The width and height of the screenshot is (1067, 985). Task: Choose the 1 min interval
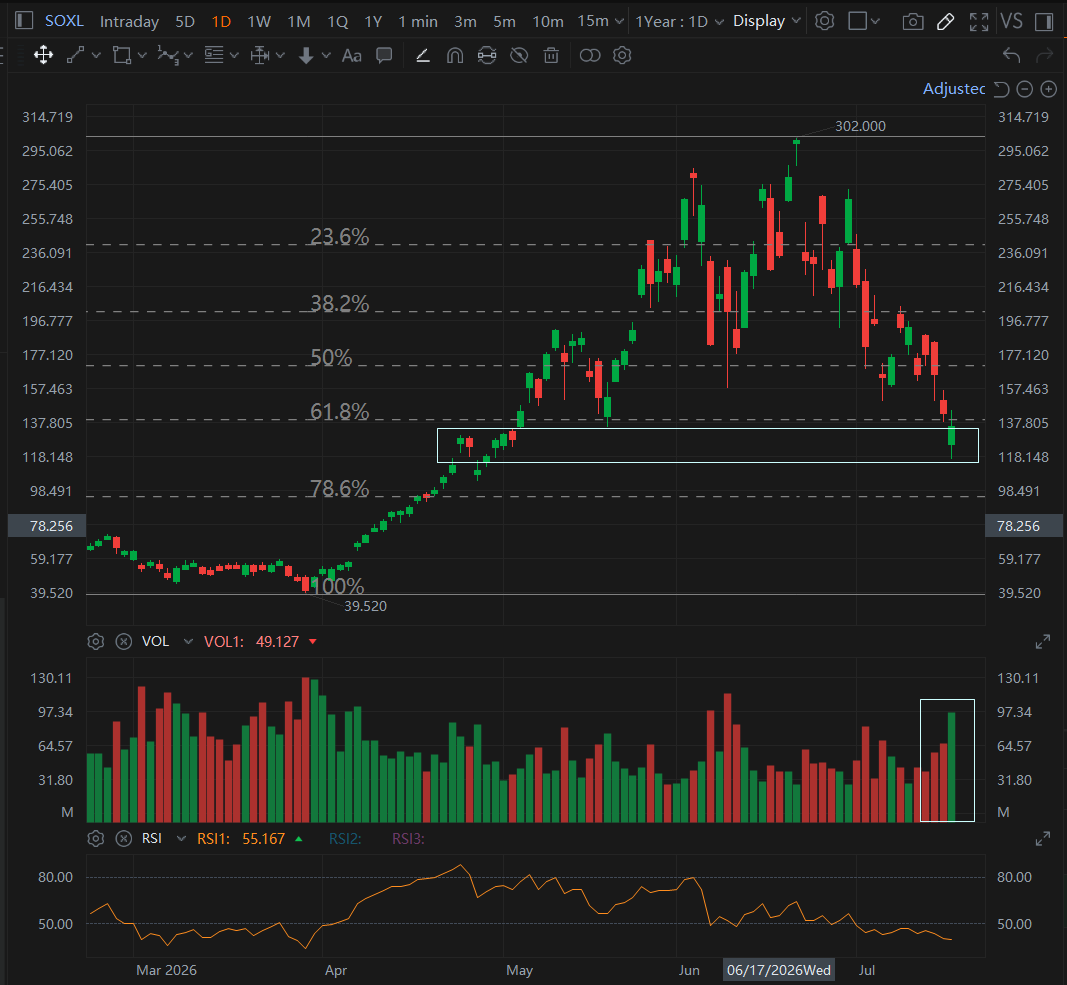coord(418,22)
